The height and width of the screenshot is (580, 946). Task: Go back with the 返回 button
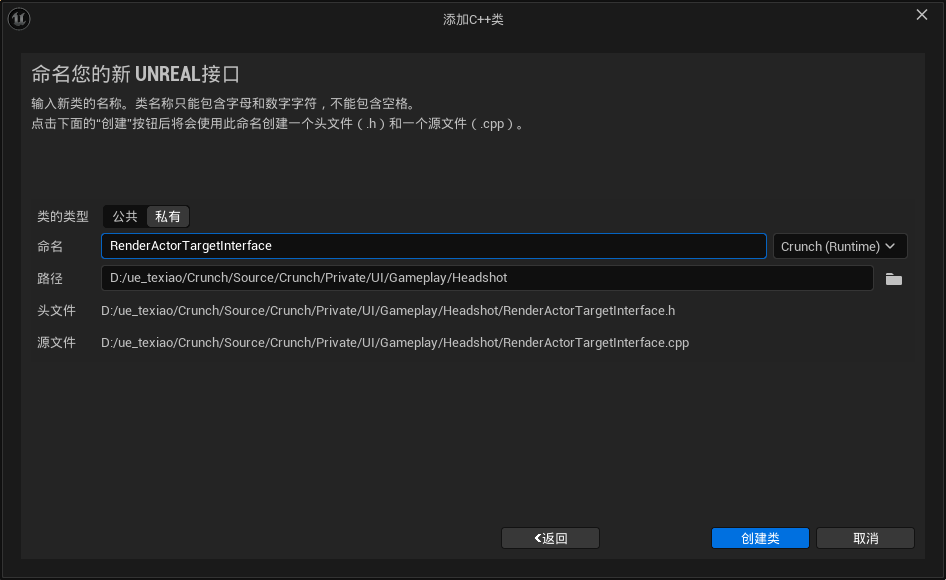(550, 538)
